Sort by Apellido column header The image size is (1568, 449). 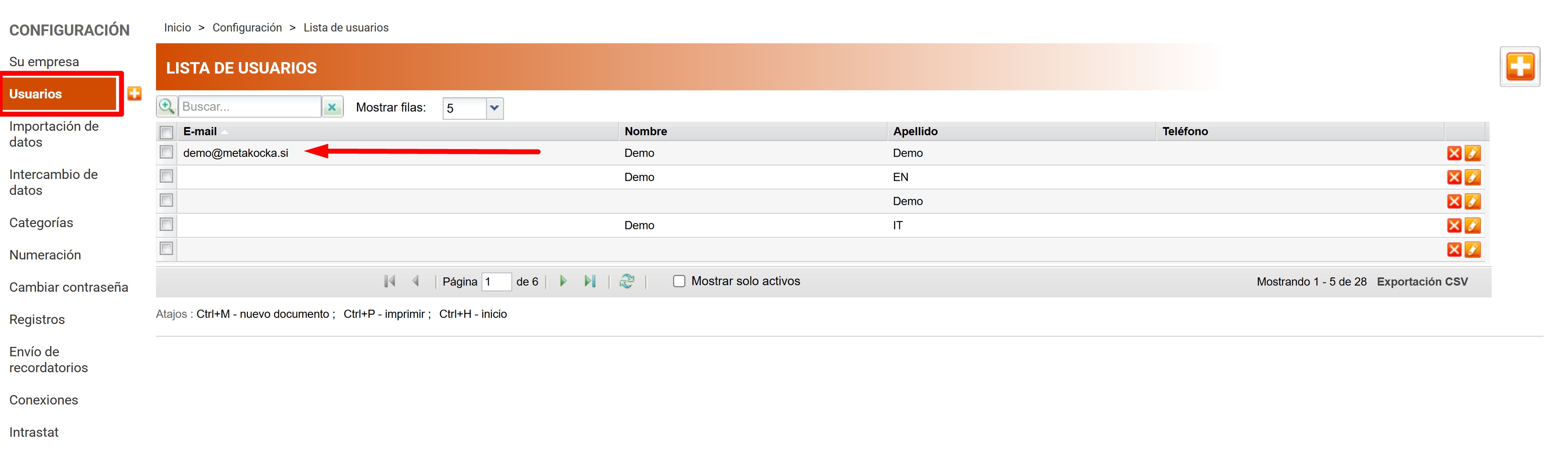point(915,131)
